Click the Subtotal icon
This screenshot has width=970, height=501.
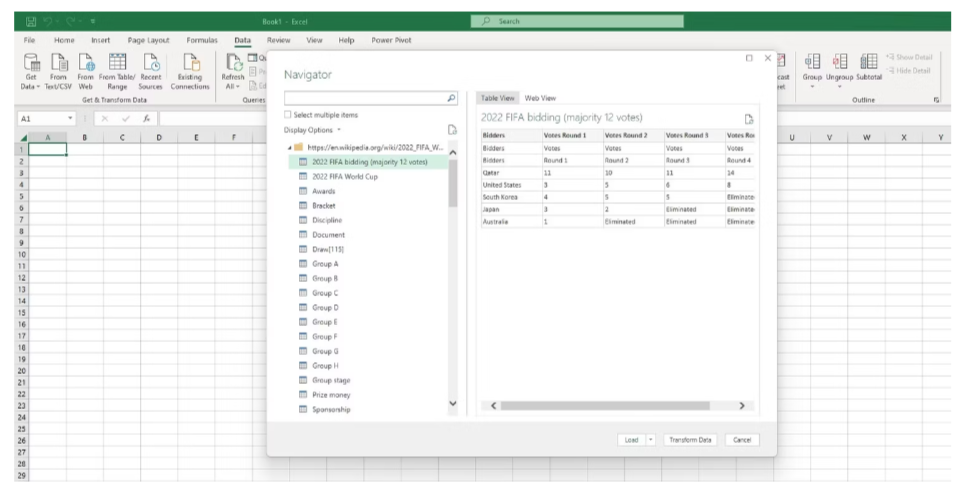pos(869,62)
